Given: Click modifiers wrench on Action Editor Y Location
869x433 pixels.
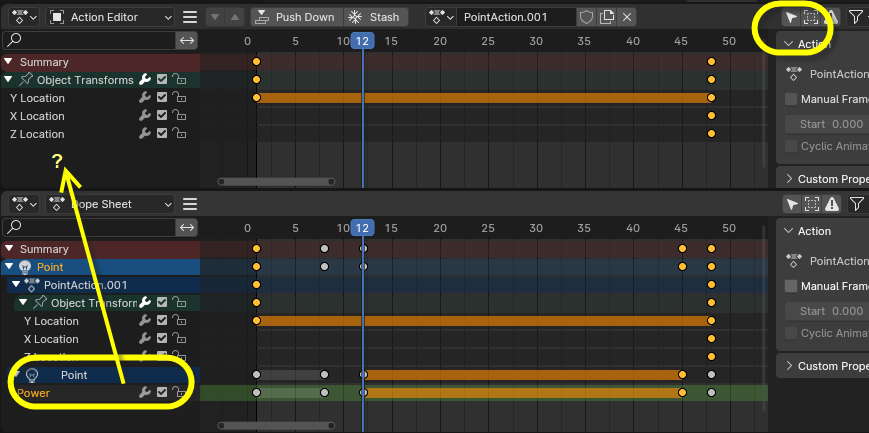Looking at the screenshot, I should click(145, 98).
